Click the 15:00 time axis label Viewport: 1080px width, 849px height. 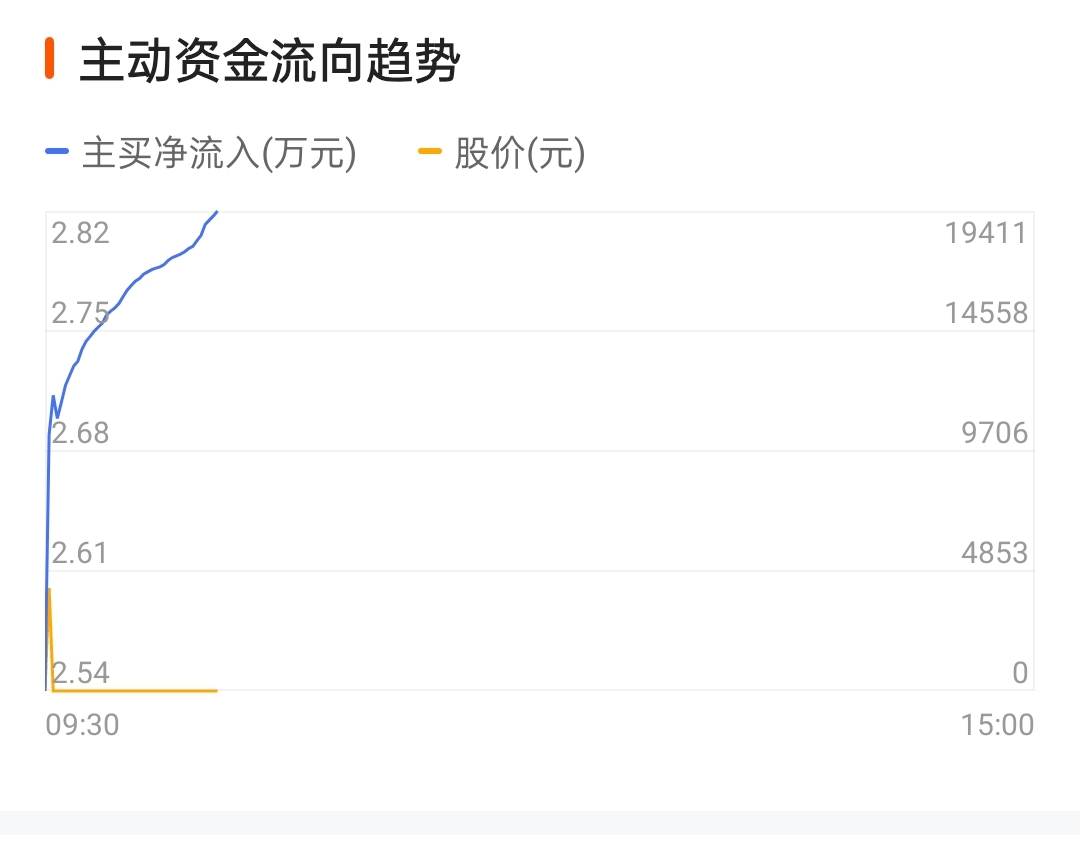pyautogui.click(x=997, y=725)
